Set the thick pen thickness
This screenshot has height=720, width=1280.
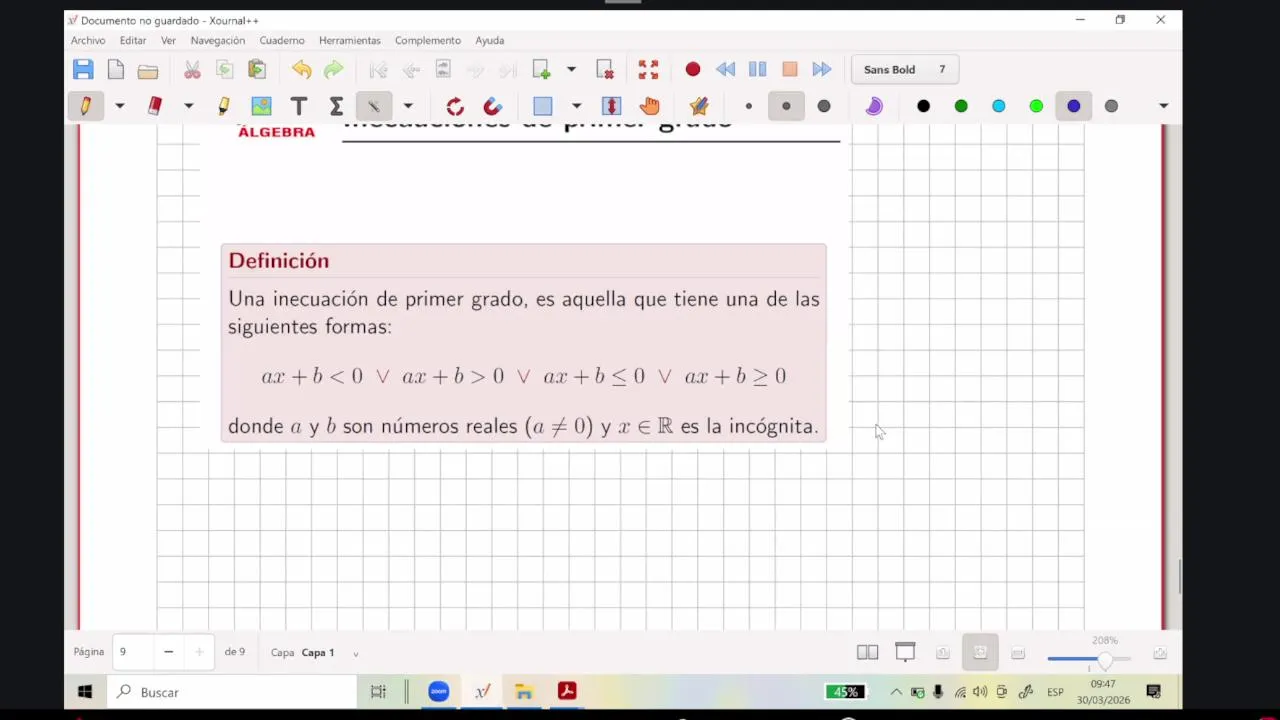[824, 106]
